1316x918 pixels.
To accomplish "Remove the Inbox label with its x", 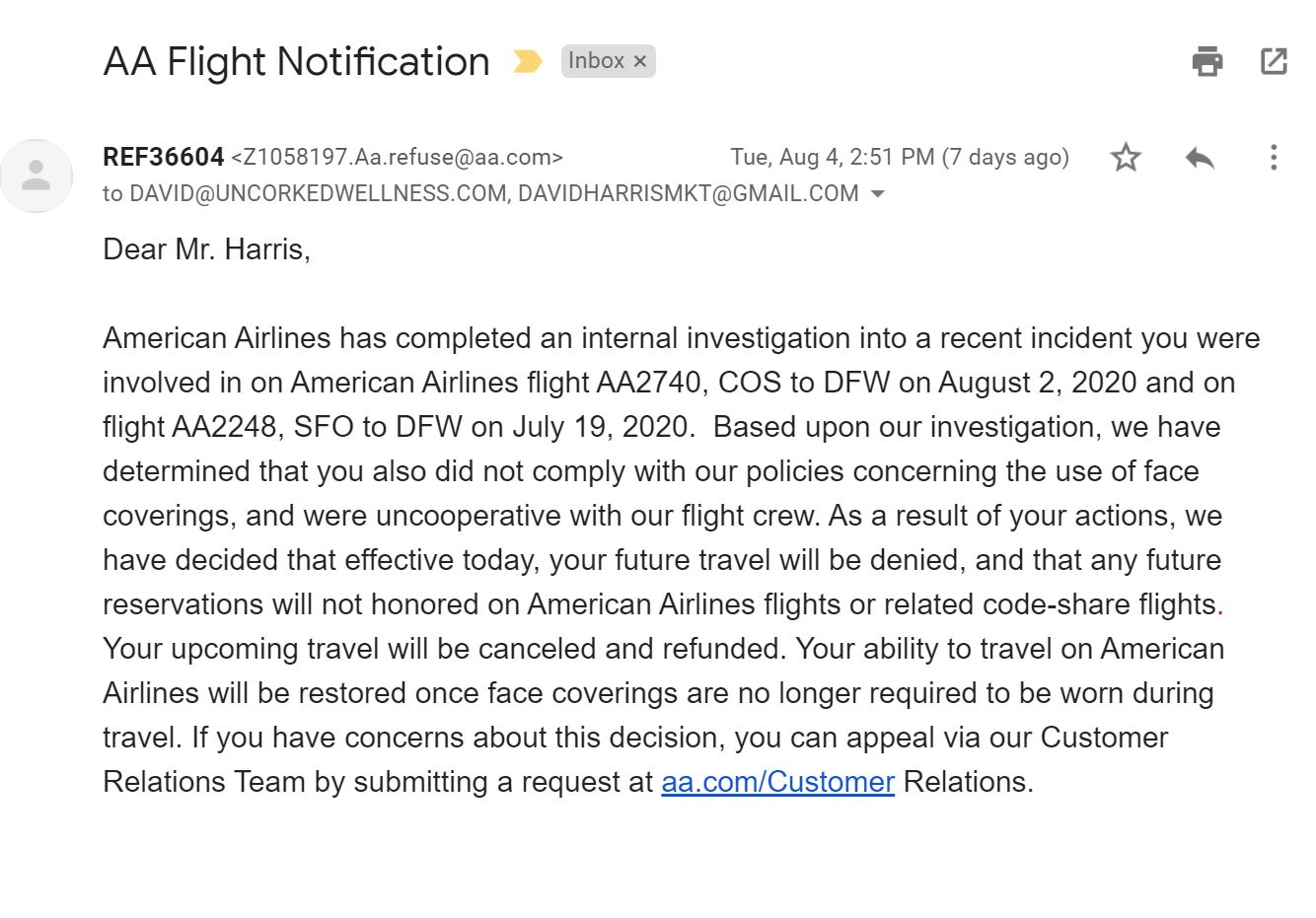I will pos(640,61).
